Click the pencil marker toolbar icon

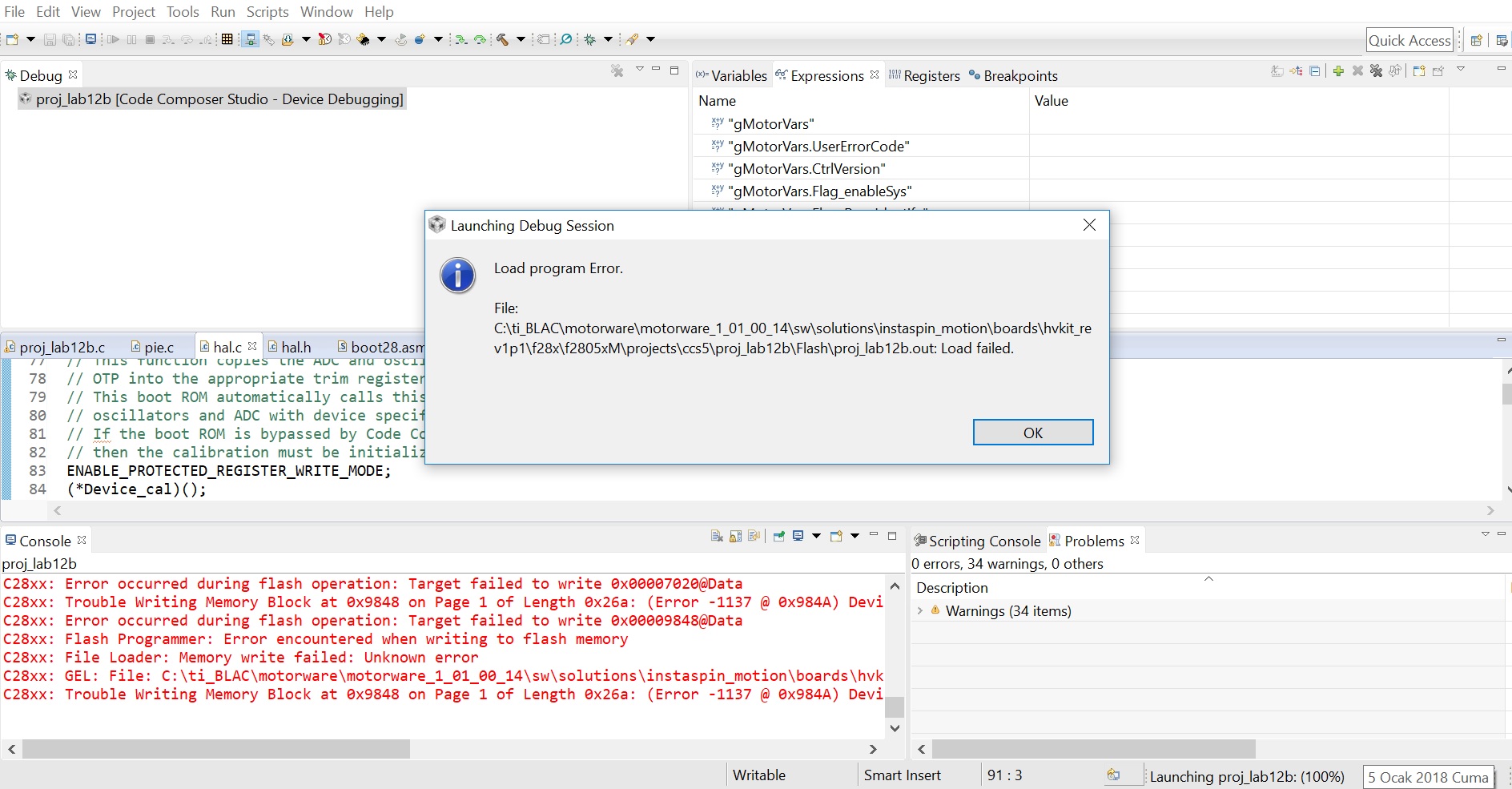[633, 39]
